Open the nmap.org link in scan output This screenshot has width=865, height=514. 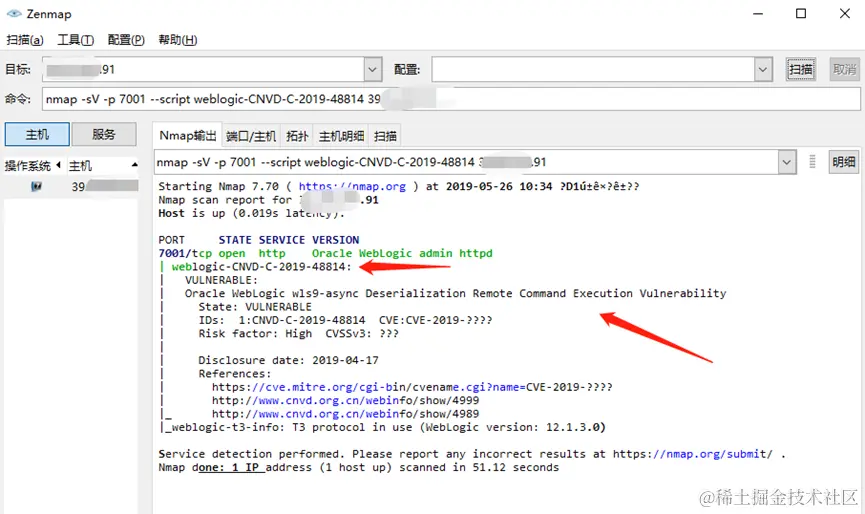[352, 186]
